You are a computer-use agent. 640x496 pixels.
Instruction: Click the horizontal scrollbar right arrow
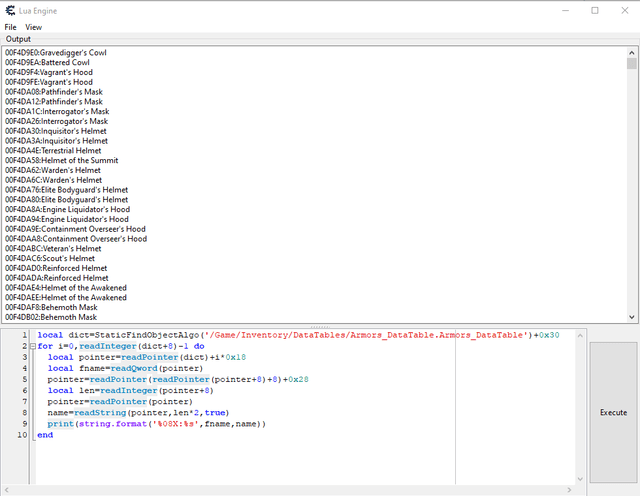pyautogui.click(x=569, y=489)
